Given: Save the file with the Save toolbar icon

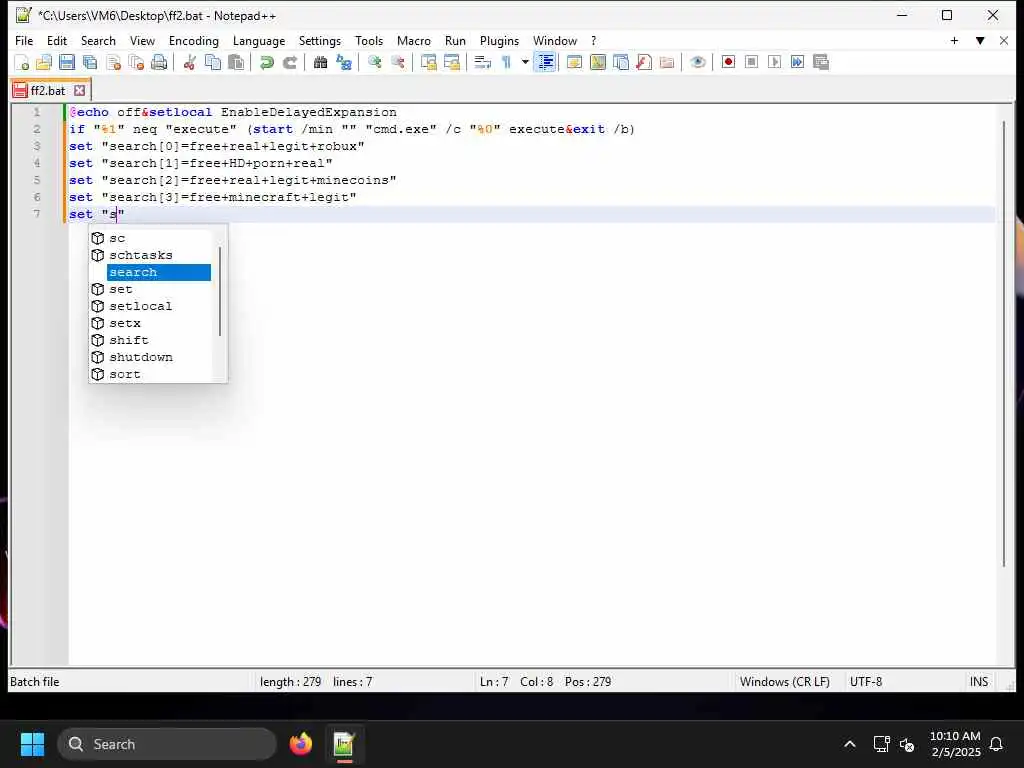Looking at the screenshot, I should pyautogui.click(x=67, y=63).
